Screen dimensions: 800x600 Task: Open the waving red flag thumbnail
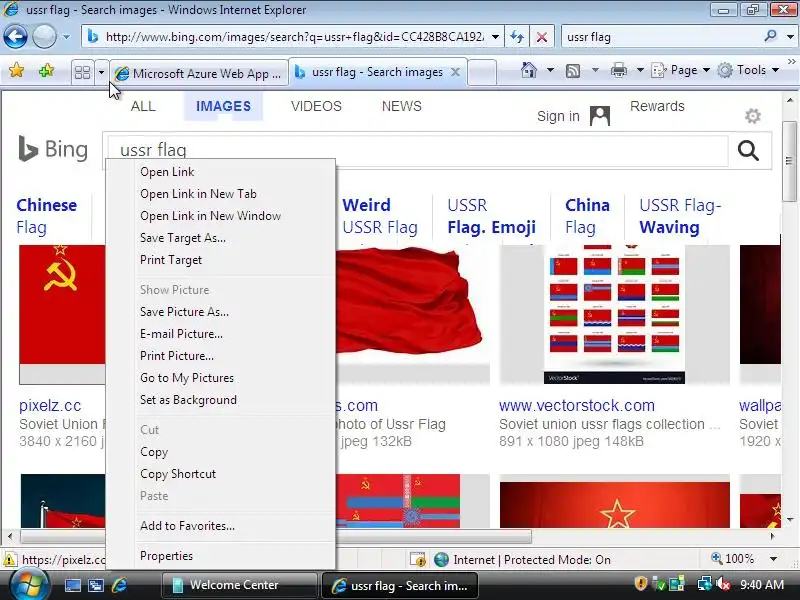pyautogui.click(x=412, y=314)
